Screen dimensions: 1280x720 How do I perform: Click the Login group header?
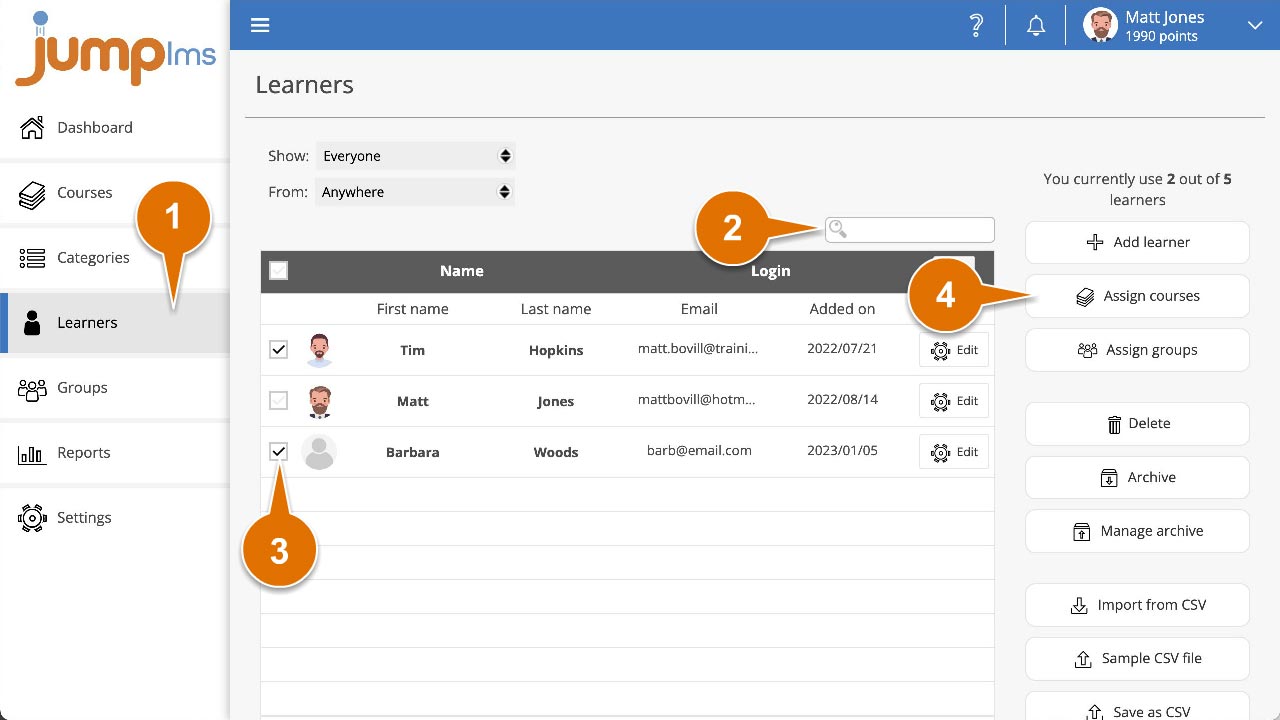coord(770,271)
